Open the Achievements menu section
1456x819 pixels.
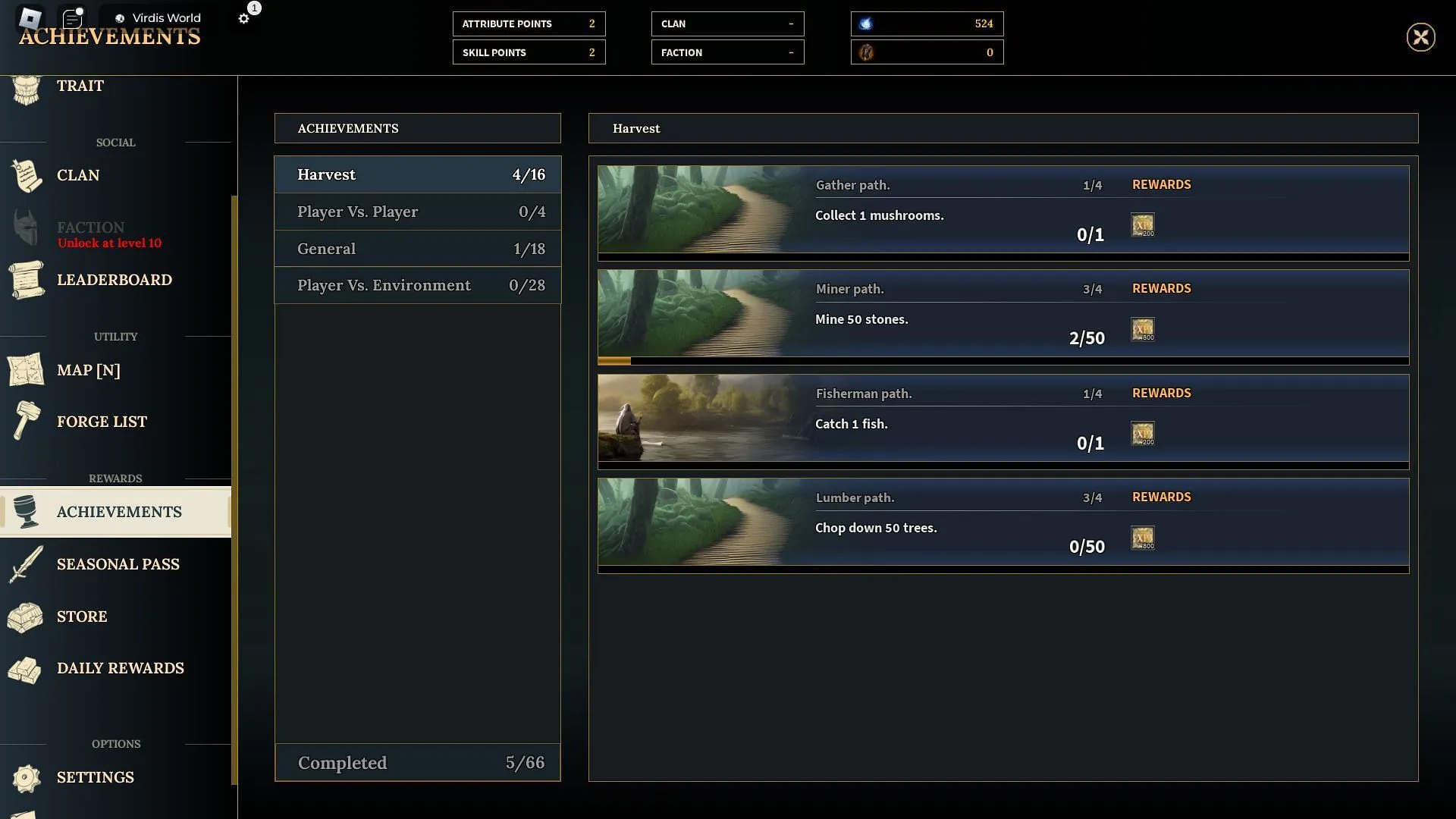[119, 512]
